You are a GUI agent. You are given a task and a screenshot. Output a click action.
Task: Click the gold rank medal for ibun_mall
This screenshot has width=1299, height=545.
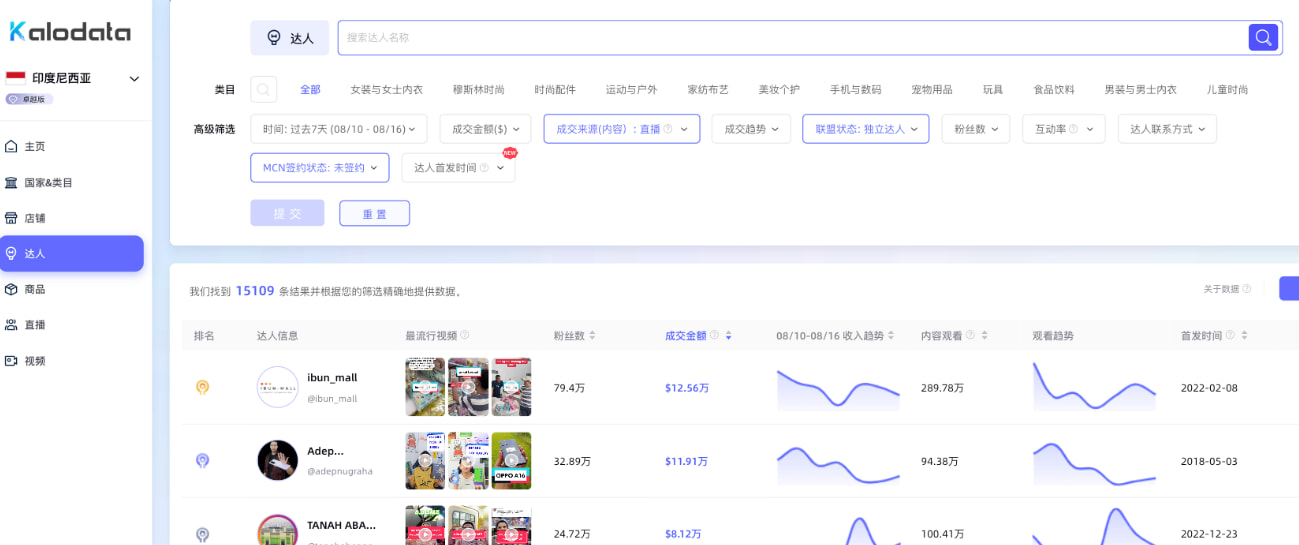pos(202,387)
